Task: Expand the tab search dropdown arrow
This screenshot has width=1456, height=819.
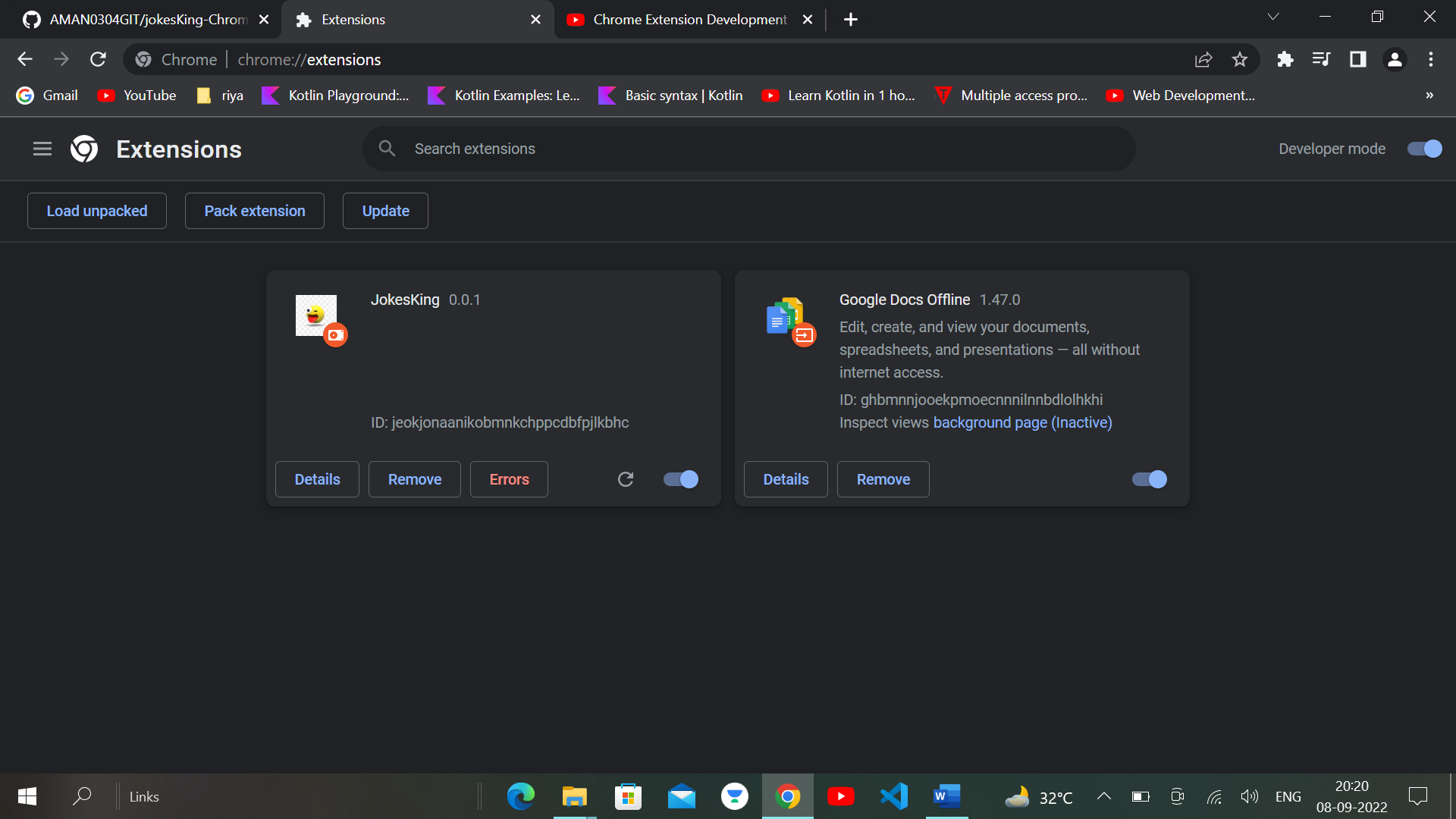Action: (x=1273, y=17)
